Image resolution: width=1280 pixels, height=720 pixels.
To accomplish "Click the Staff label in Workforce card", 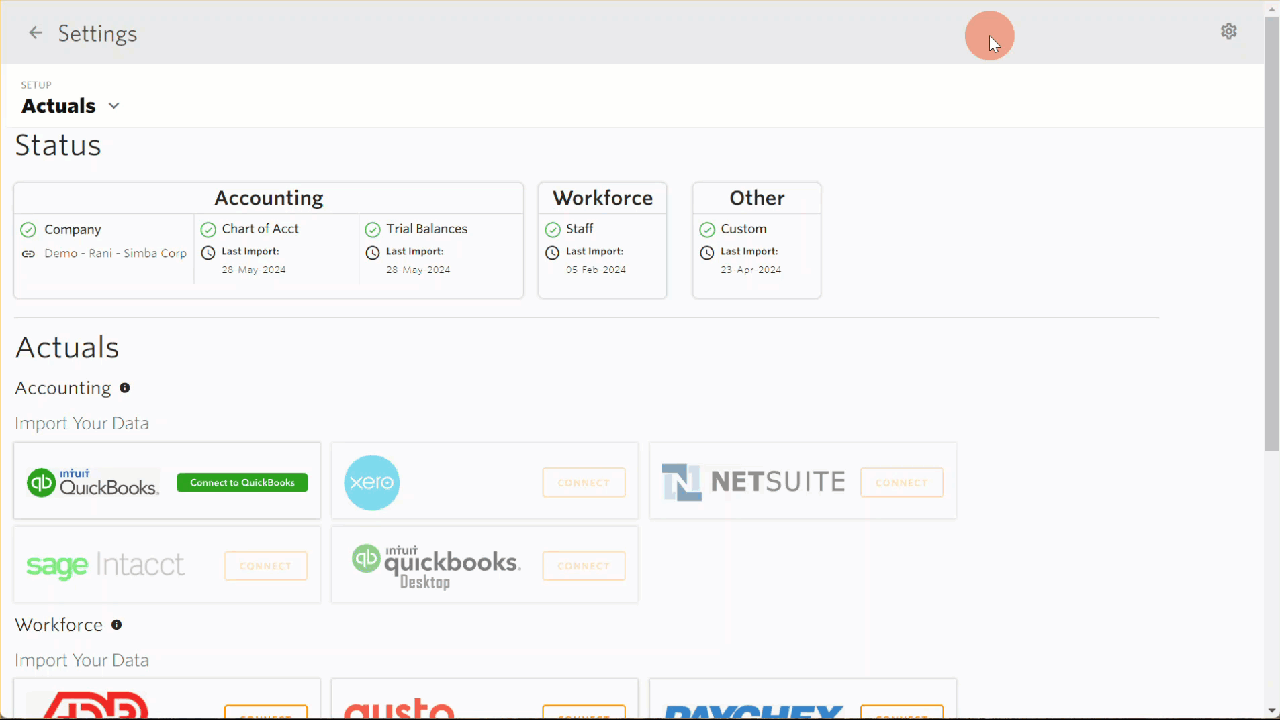I will 580,229.
